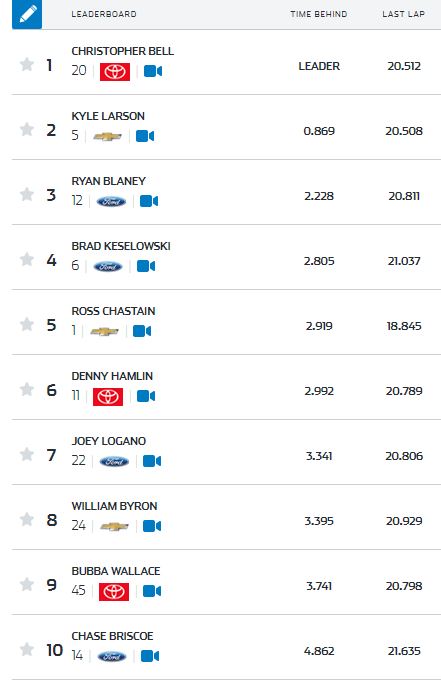Viewport: 441px width, 683px height.
Task: Click Ford logo next to Joey Logano
Action: 114,461
